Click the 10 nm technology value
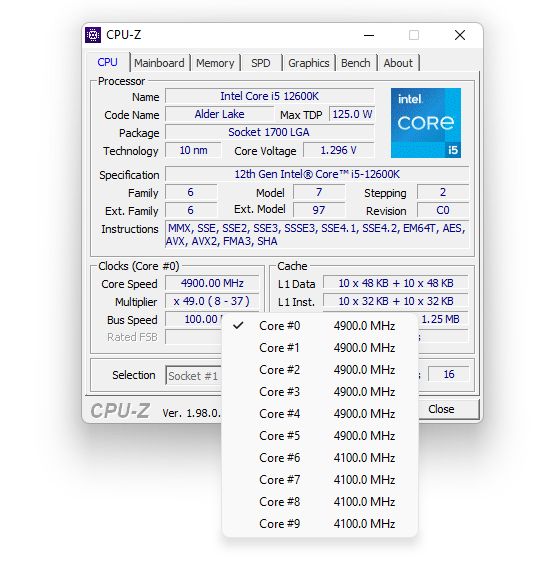The width and height of the screenshot is (550, 570). [x=193, y=150]
